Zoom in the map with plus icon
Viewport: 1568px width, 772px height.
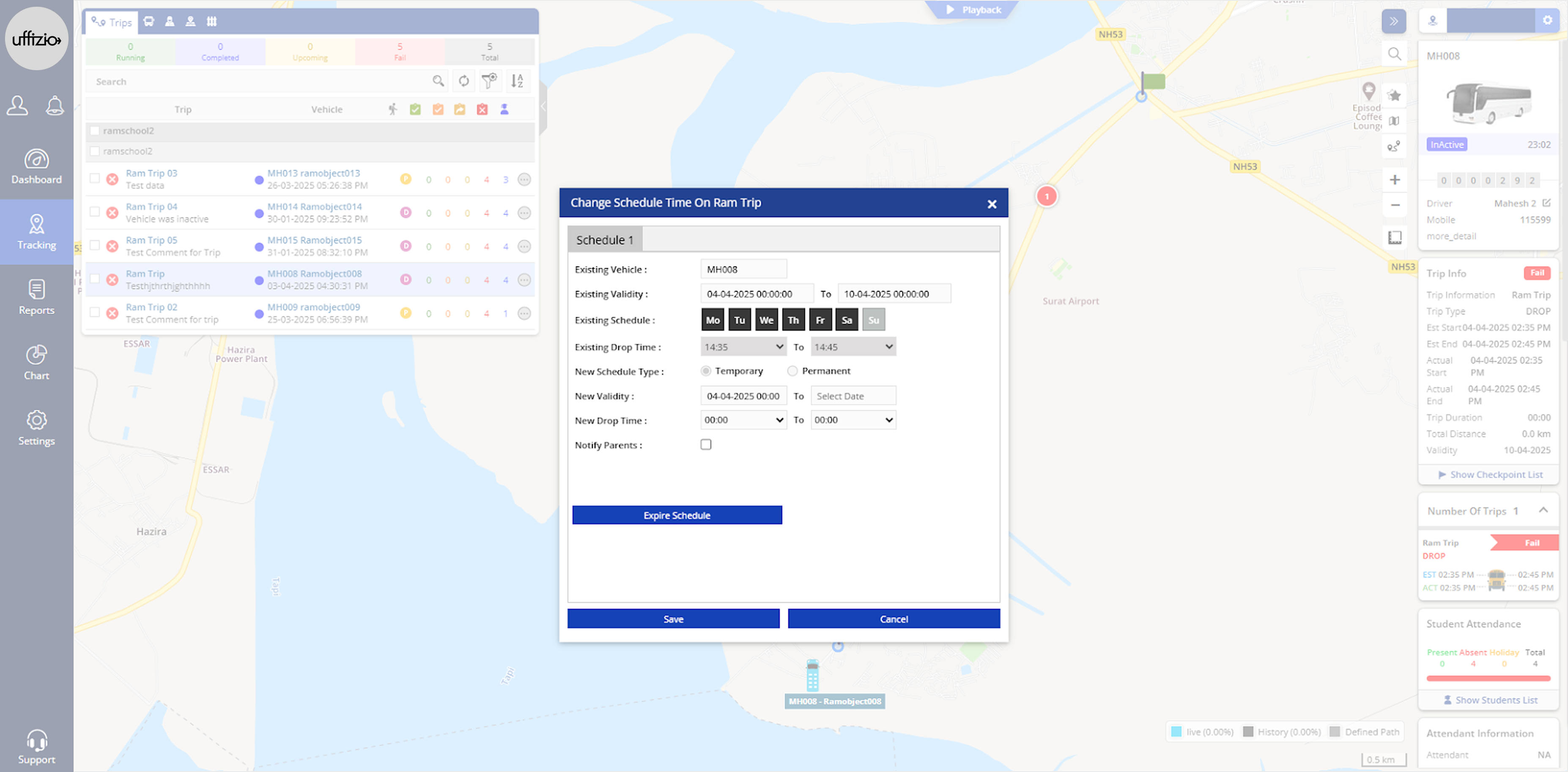[x=1395, y=179]
